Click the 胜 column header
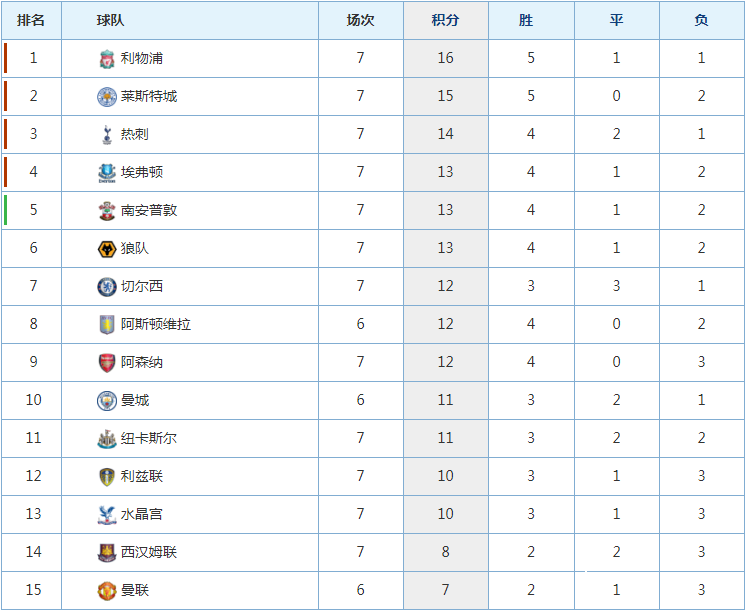 pos(526,20)
